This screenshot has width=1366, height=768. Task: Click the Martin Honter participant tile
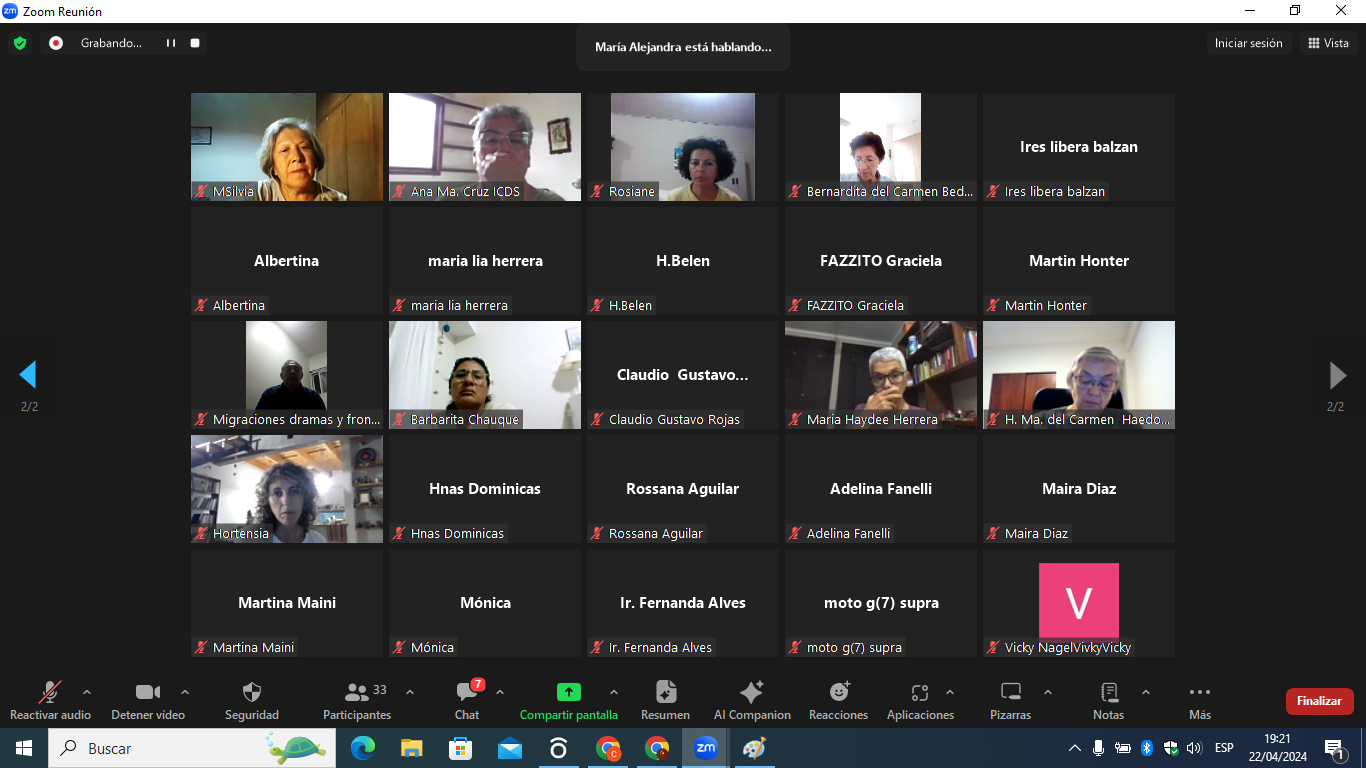tap(1079, 261)
